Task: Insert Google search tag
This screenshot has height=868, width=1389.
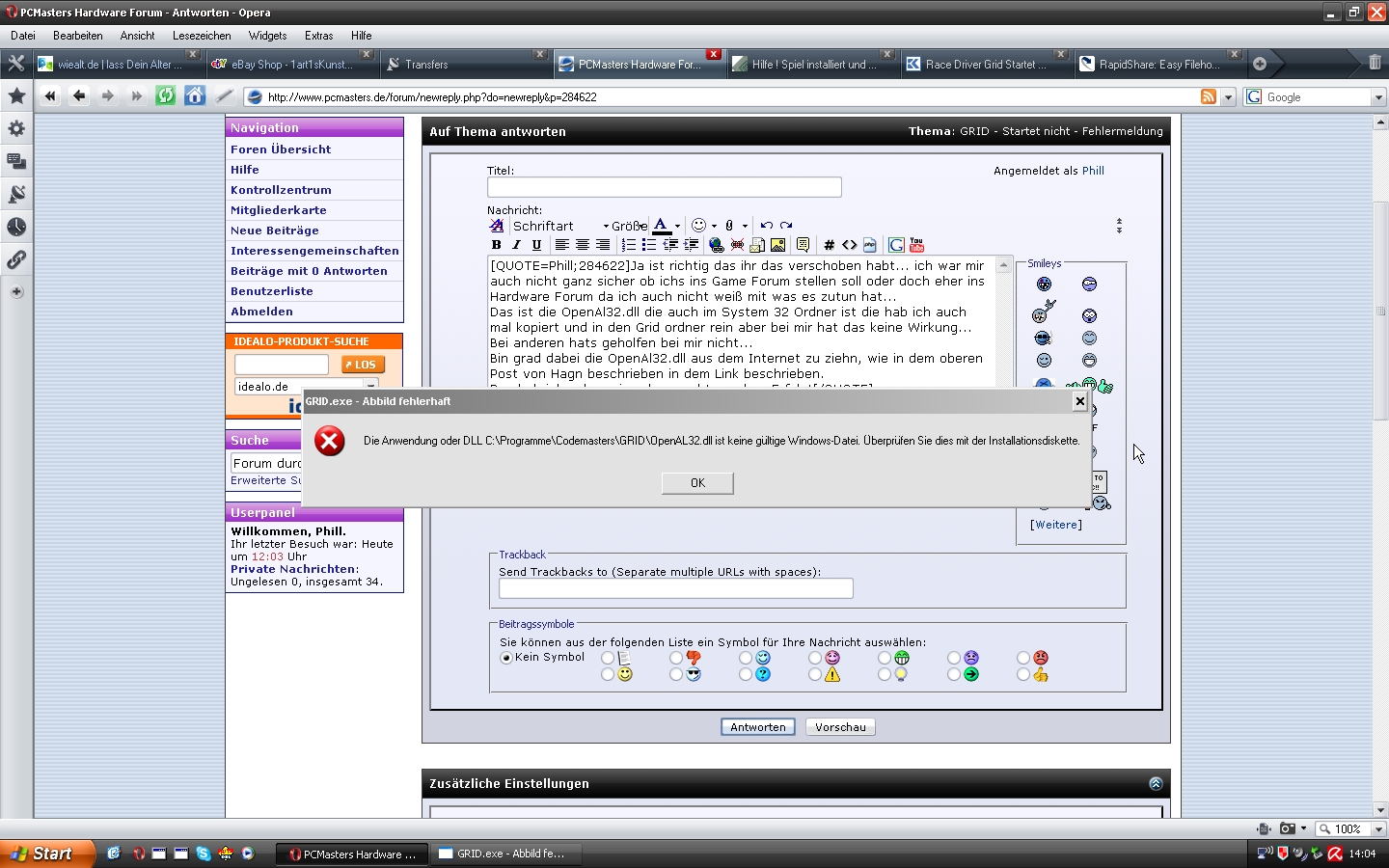Action: [x=896, y=245]
